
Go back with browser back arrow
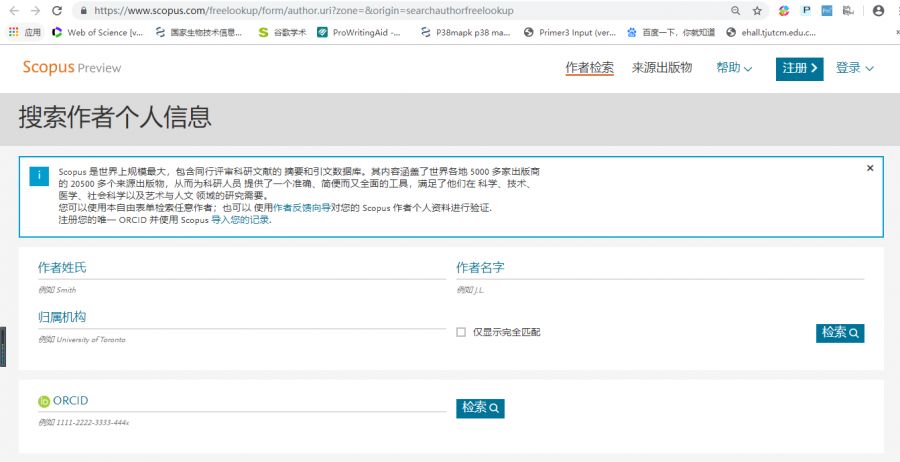click(x=14, y=10)
